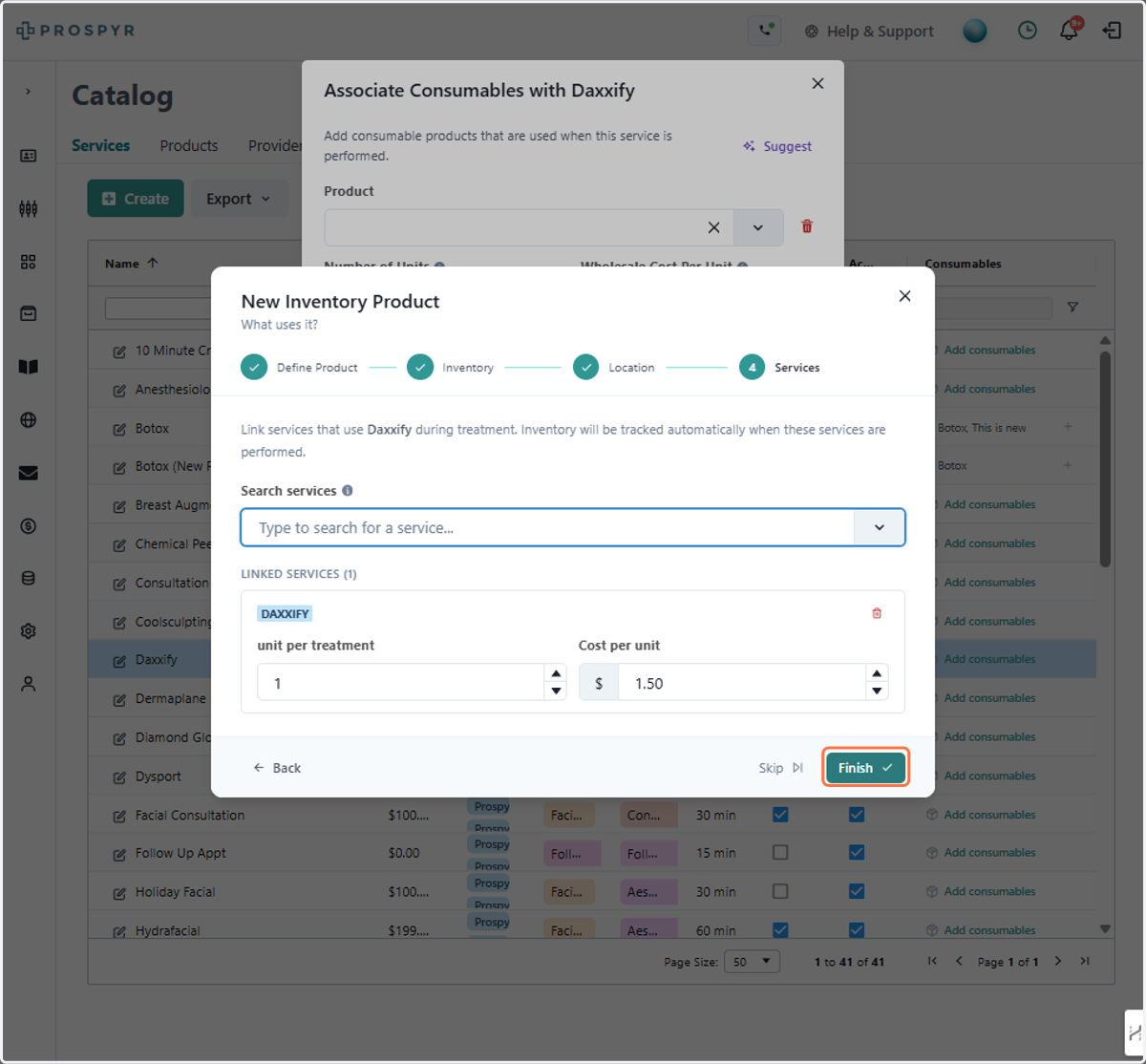1146x1064 pixels.
Task: Skip the Services step
Action: point(781,768)
